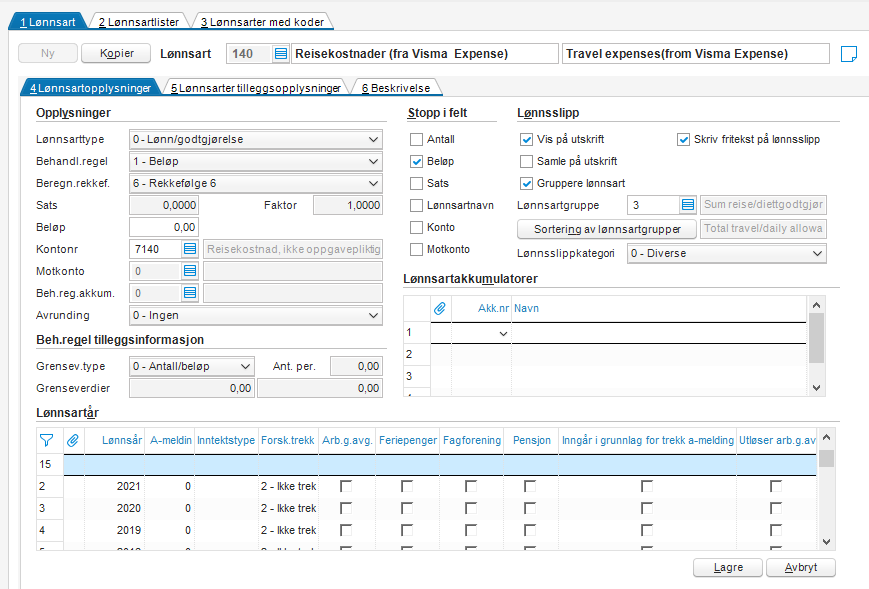The image size is (869, 589).
Task: Enable the Antall stop-in-field checkbox
Action: tap(416, 139)
